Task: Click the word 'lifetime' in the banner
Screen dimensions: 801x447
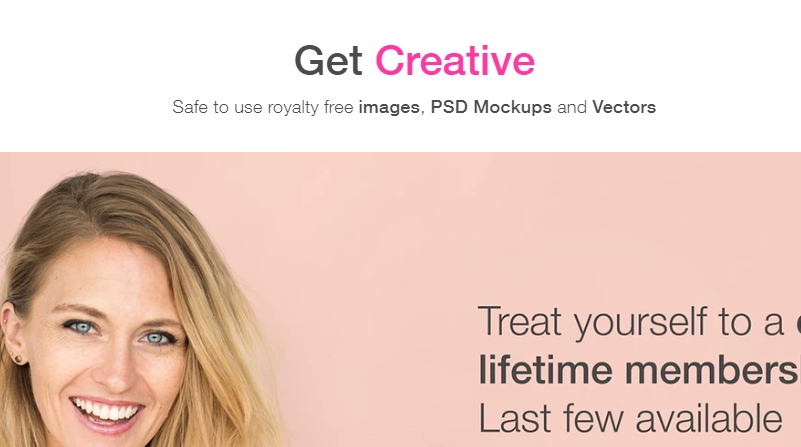Action: click(x=545, y=369)
